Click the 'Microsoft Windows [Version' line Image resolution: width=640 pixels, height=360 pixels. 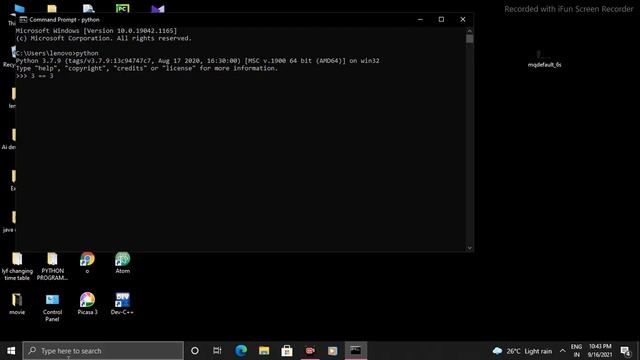(x=96, y=31)
